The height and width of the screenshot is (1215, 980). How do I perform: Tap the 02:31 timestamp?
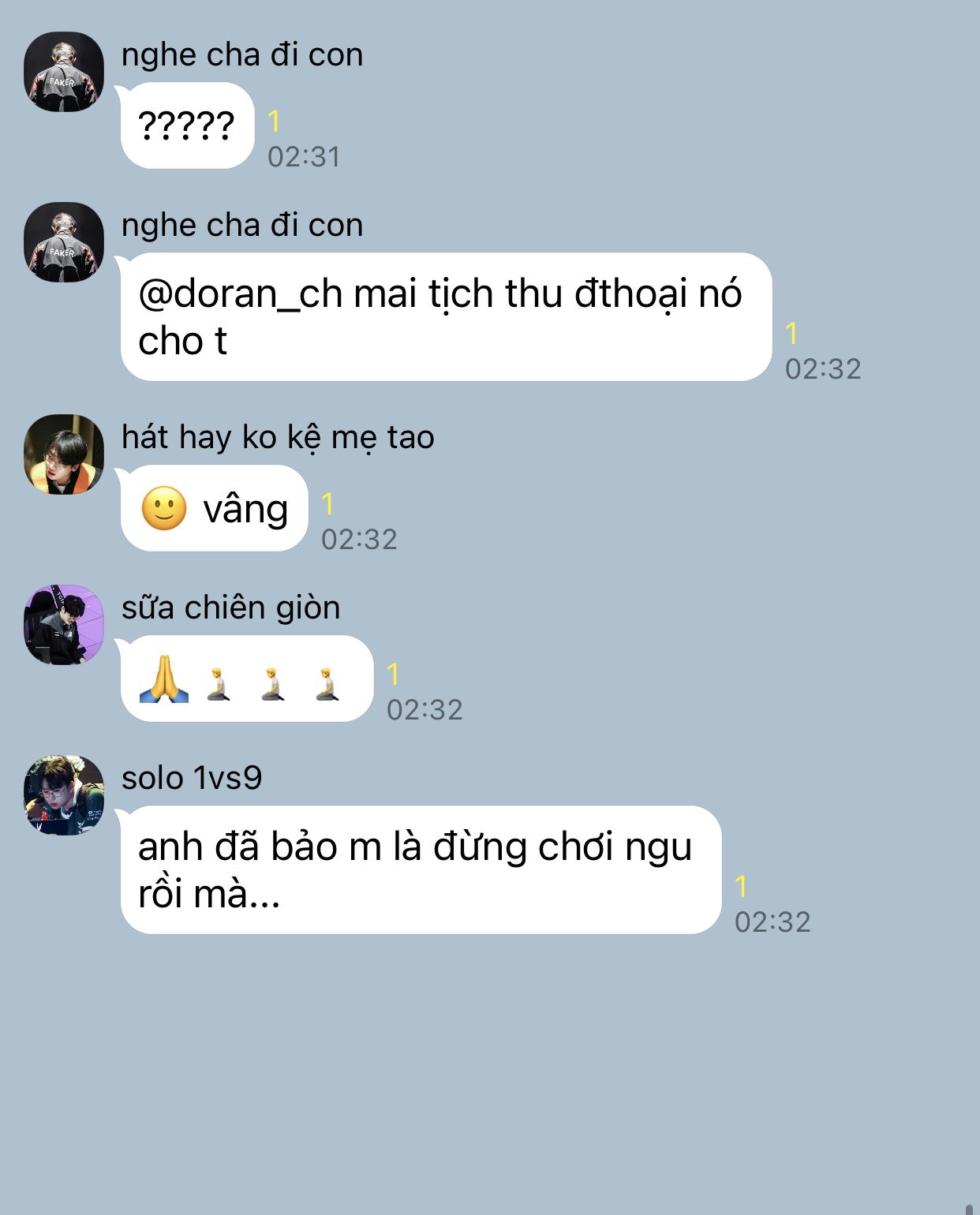point(304,156)
